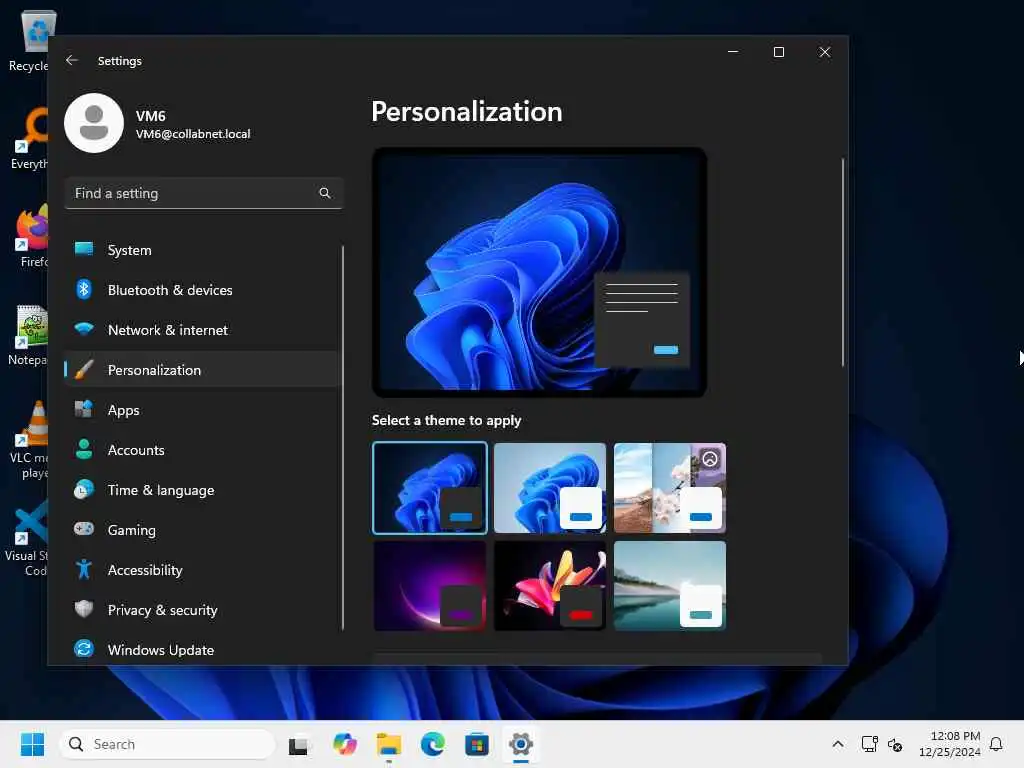Go to Network & internet settings

point(202,330)
